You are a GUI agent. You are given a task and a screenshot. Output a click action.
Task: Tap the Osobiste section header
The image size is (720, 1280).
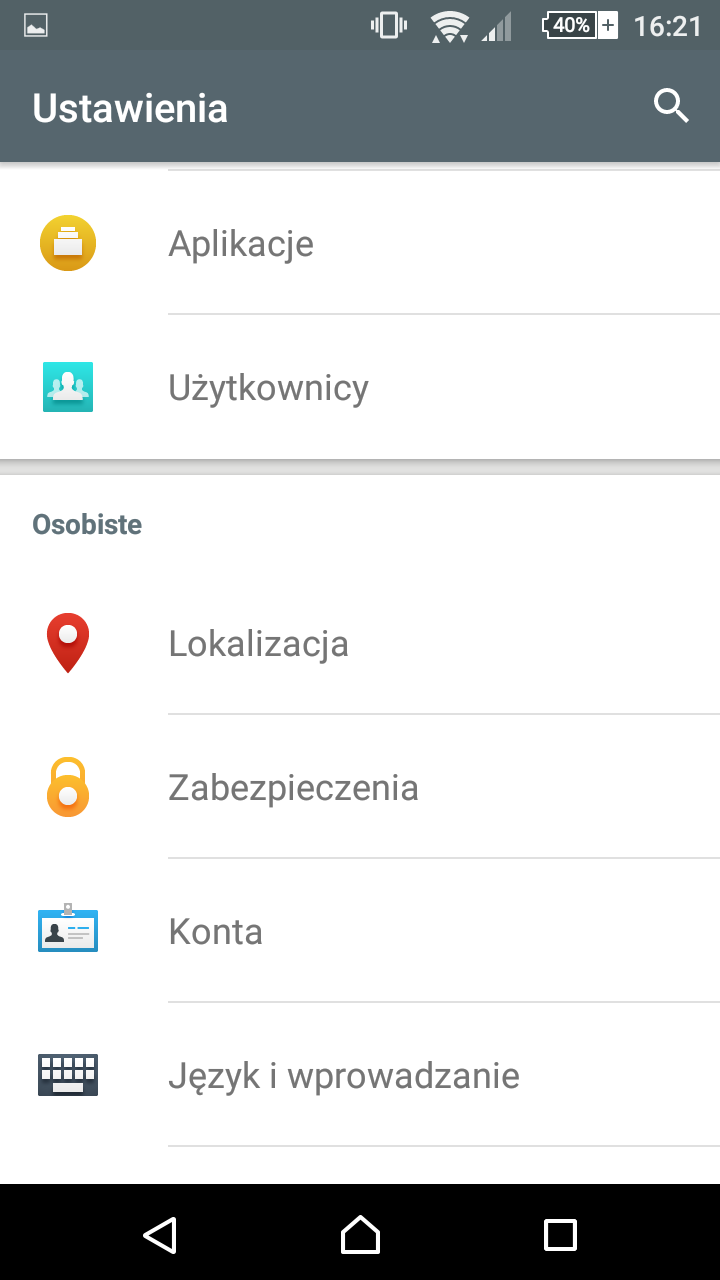[x=87, y=524]
